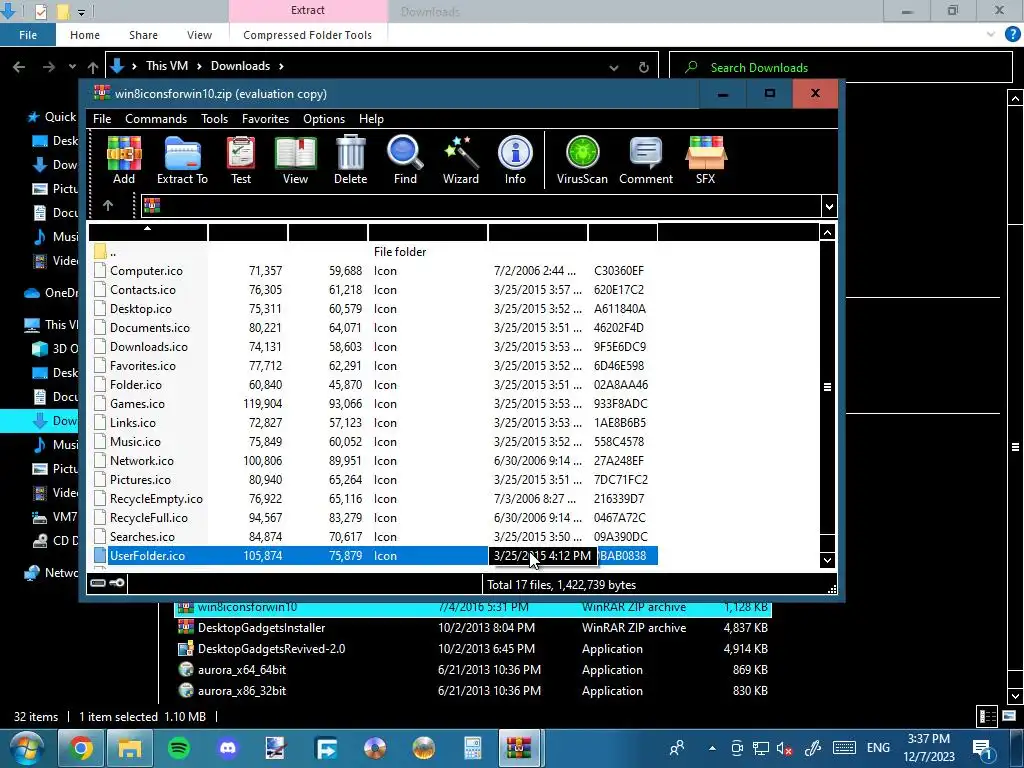1024x768 pixels.
Task: Click the Extract To toolbar icon
Action: point(182,160)
